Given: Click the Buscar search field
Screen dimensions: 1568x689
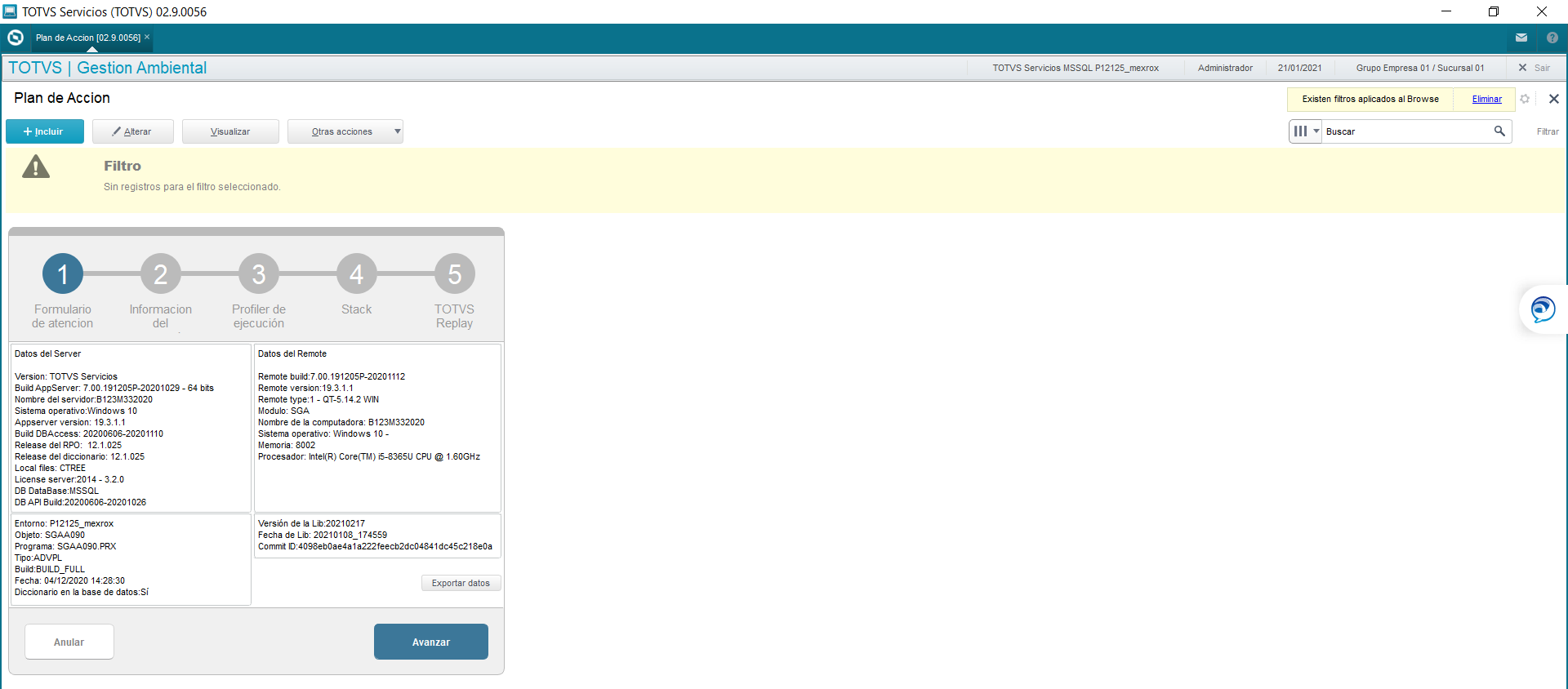Looking at the screenshot, I should [x=1407, y=131].
